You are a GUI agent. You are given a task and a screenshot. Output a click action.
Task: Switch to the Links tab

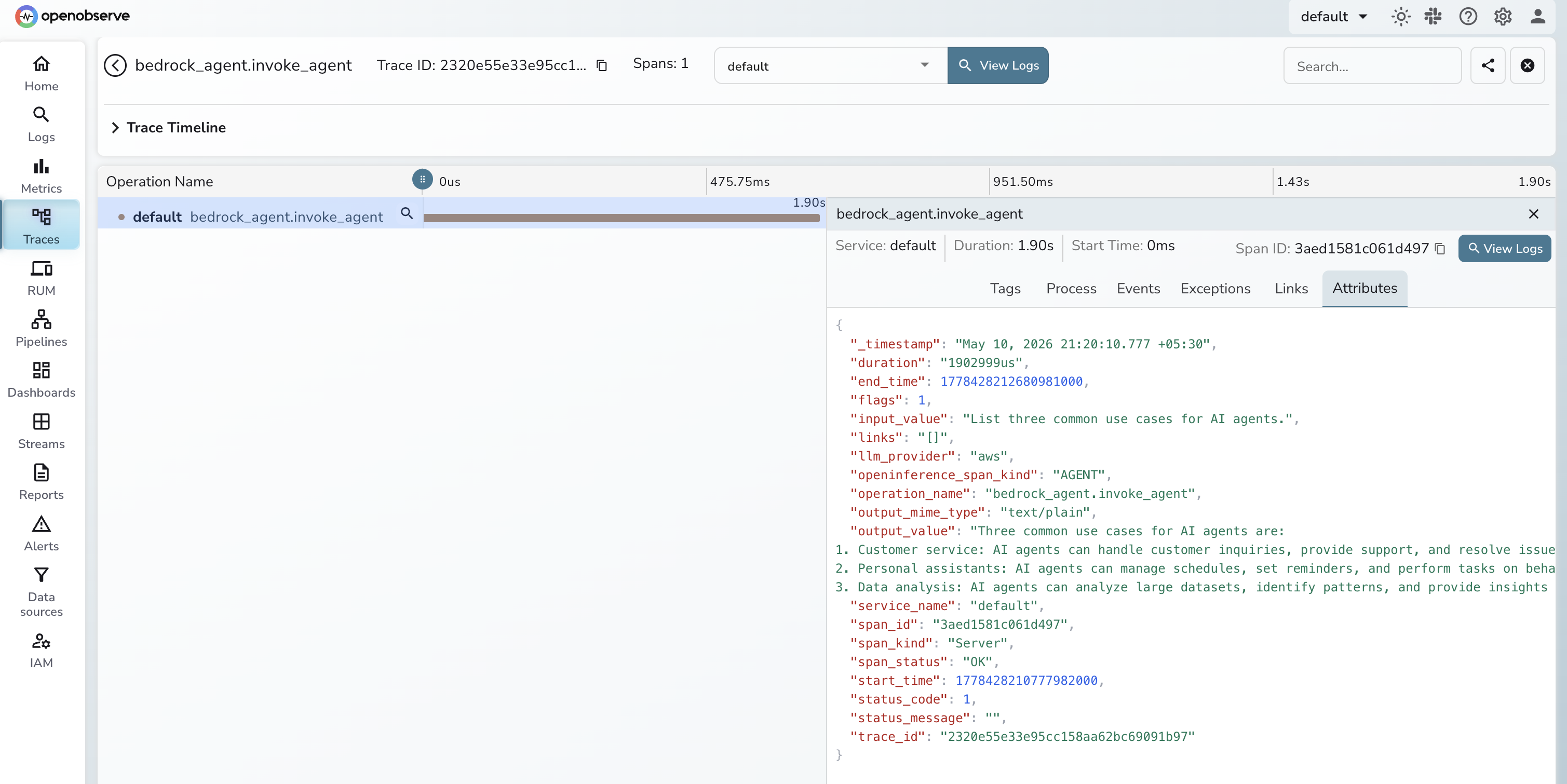1291,288
